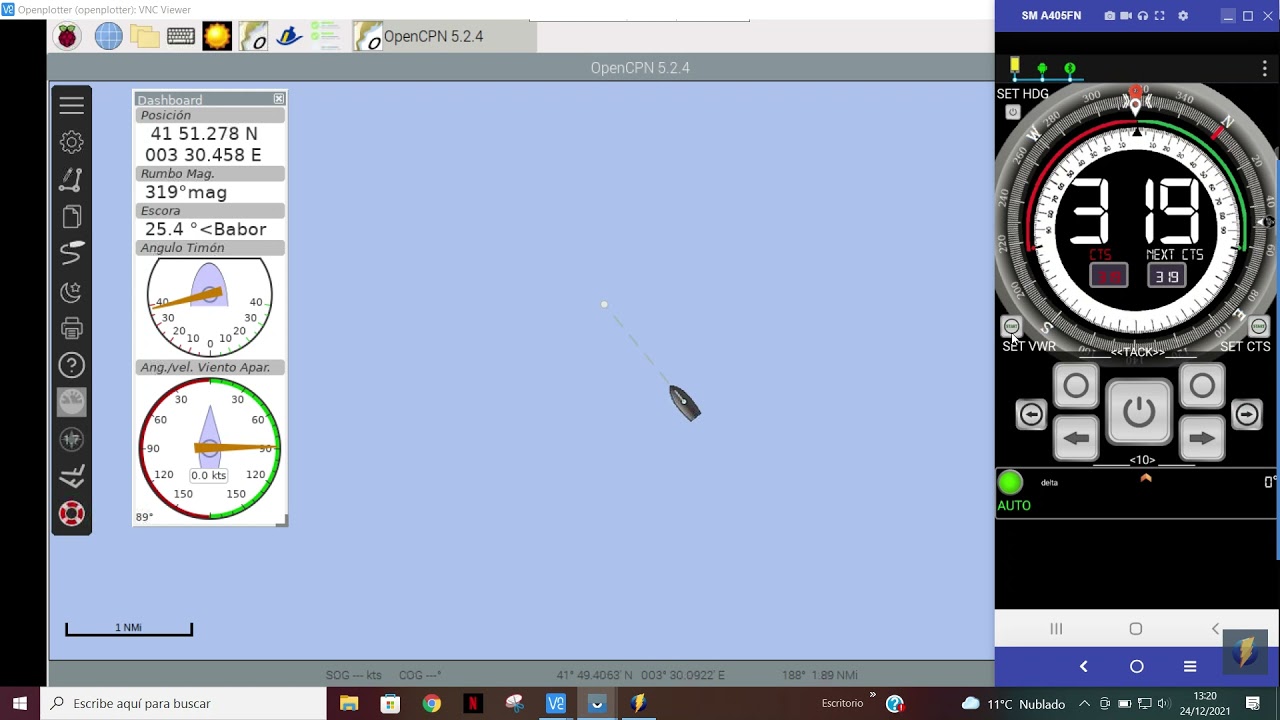
Task: Click the green AUTO status indicator
Action: click(x=1010, y=483)
